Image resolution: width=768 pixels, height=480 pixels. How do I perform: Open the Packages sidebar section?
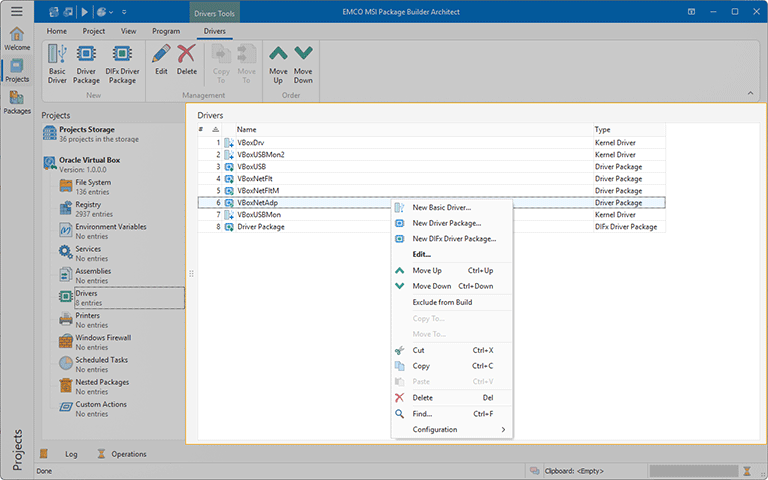click(x=16, y=101)
